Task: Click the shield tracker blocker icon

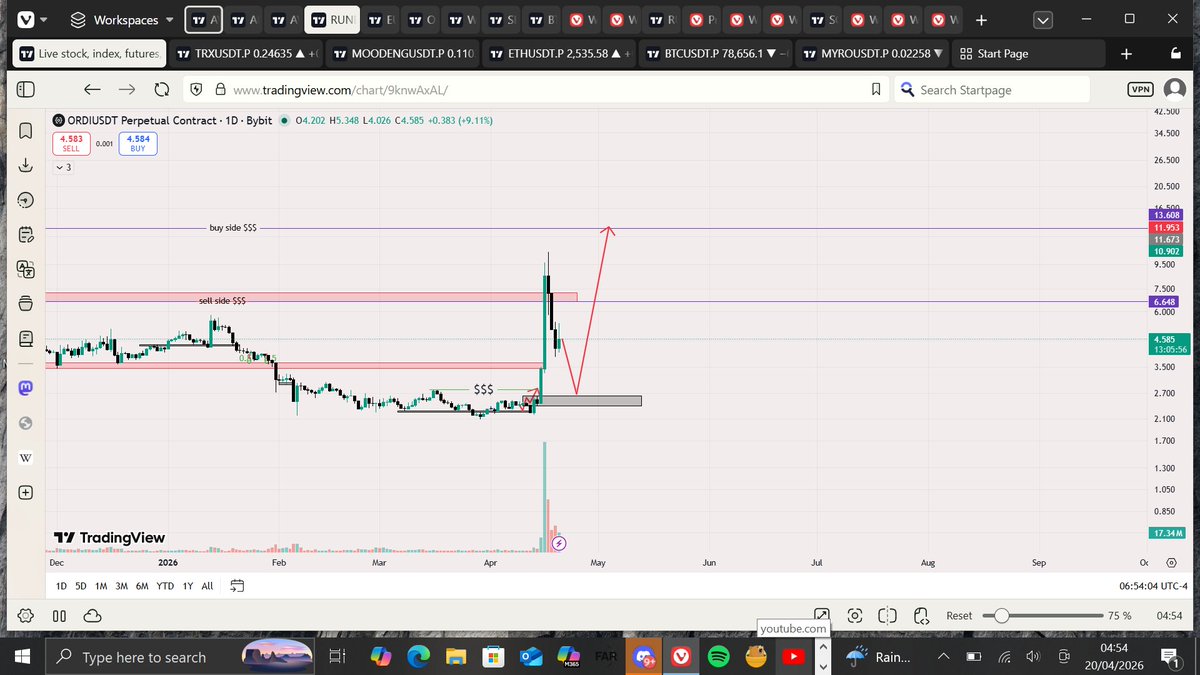Action: click(194, 89)
